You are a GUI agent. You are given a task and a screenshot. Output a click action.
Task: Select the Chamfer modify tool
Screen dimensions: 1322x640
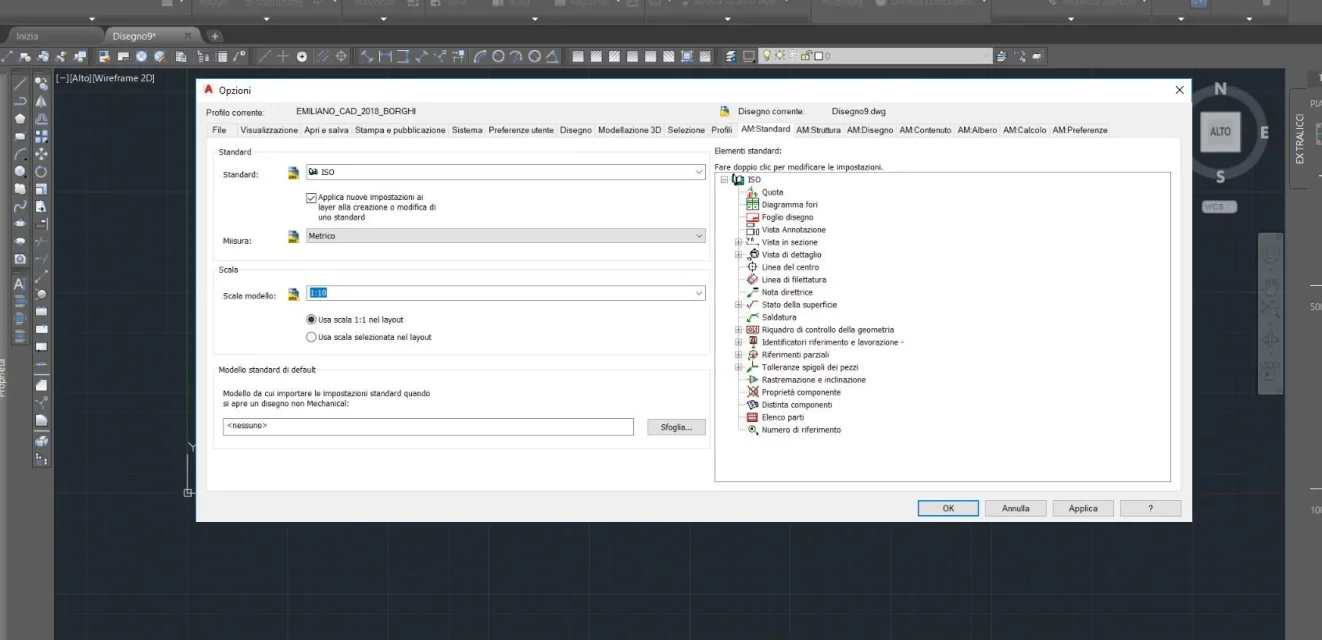[41, 384]
